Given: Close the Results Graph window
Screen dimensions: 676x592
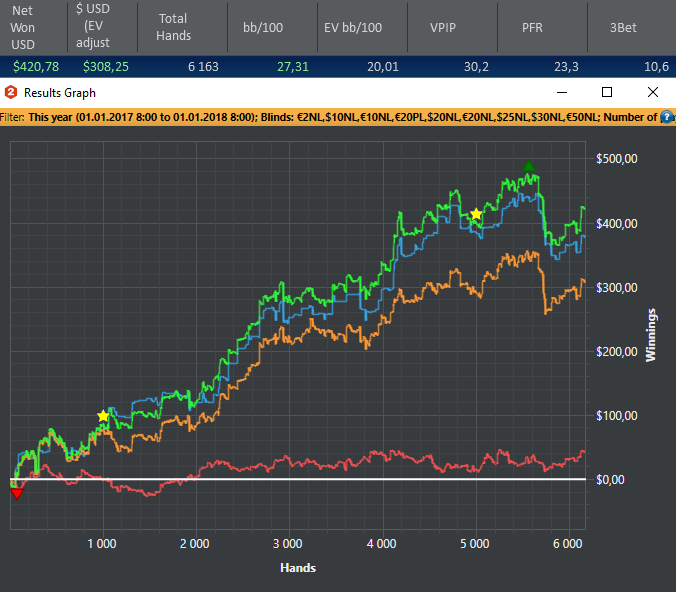Looking at the screenshot, I should pos(653,92).
